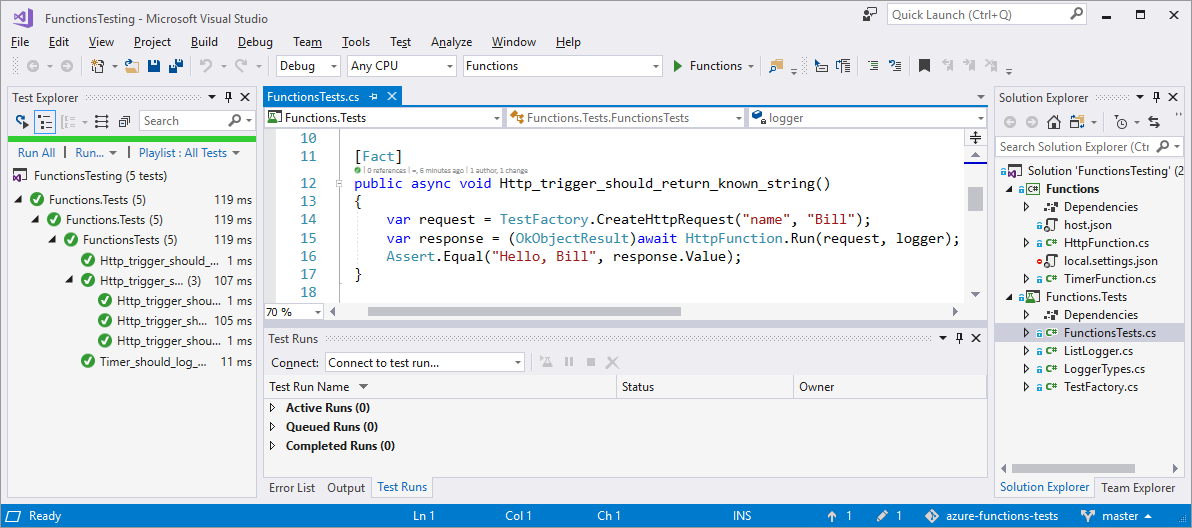Switch to the Error List tab
1192x528 pixels.
[x=292, y=488]
